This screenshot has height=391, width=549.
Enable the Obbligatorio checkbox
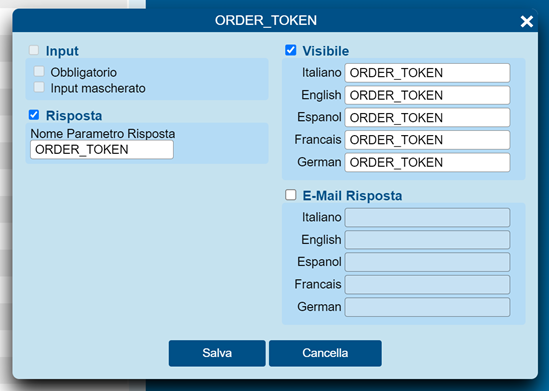[x=39, y=71]
